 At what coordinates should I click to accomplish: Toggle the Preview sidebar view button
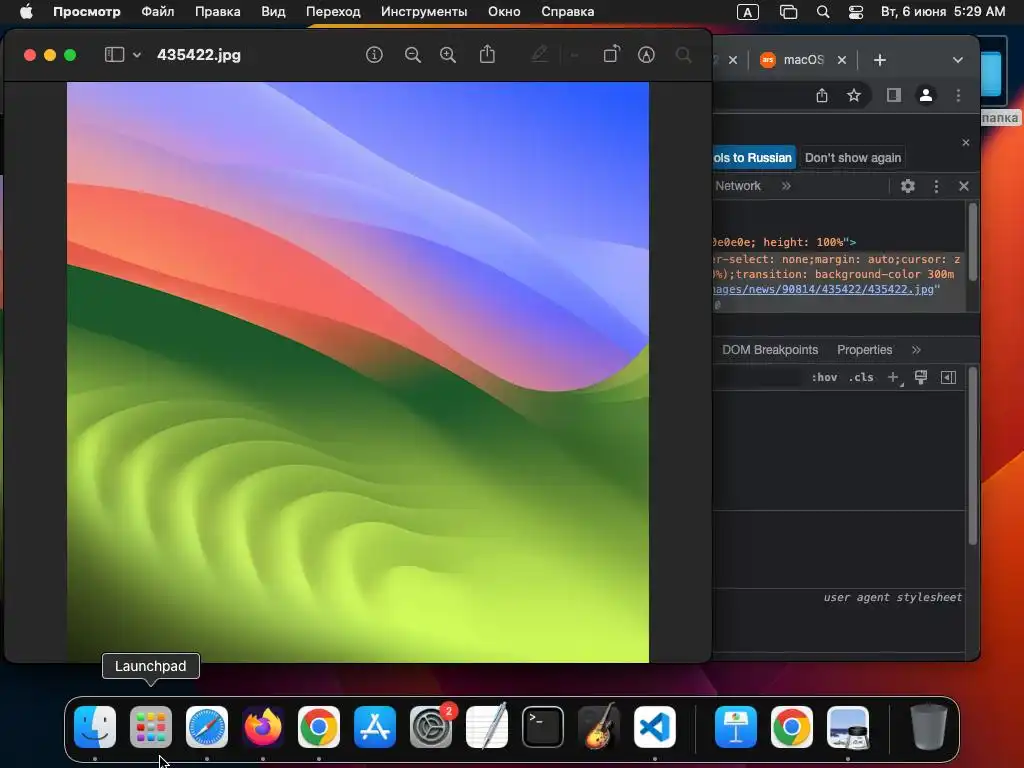tap(114, 55)
